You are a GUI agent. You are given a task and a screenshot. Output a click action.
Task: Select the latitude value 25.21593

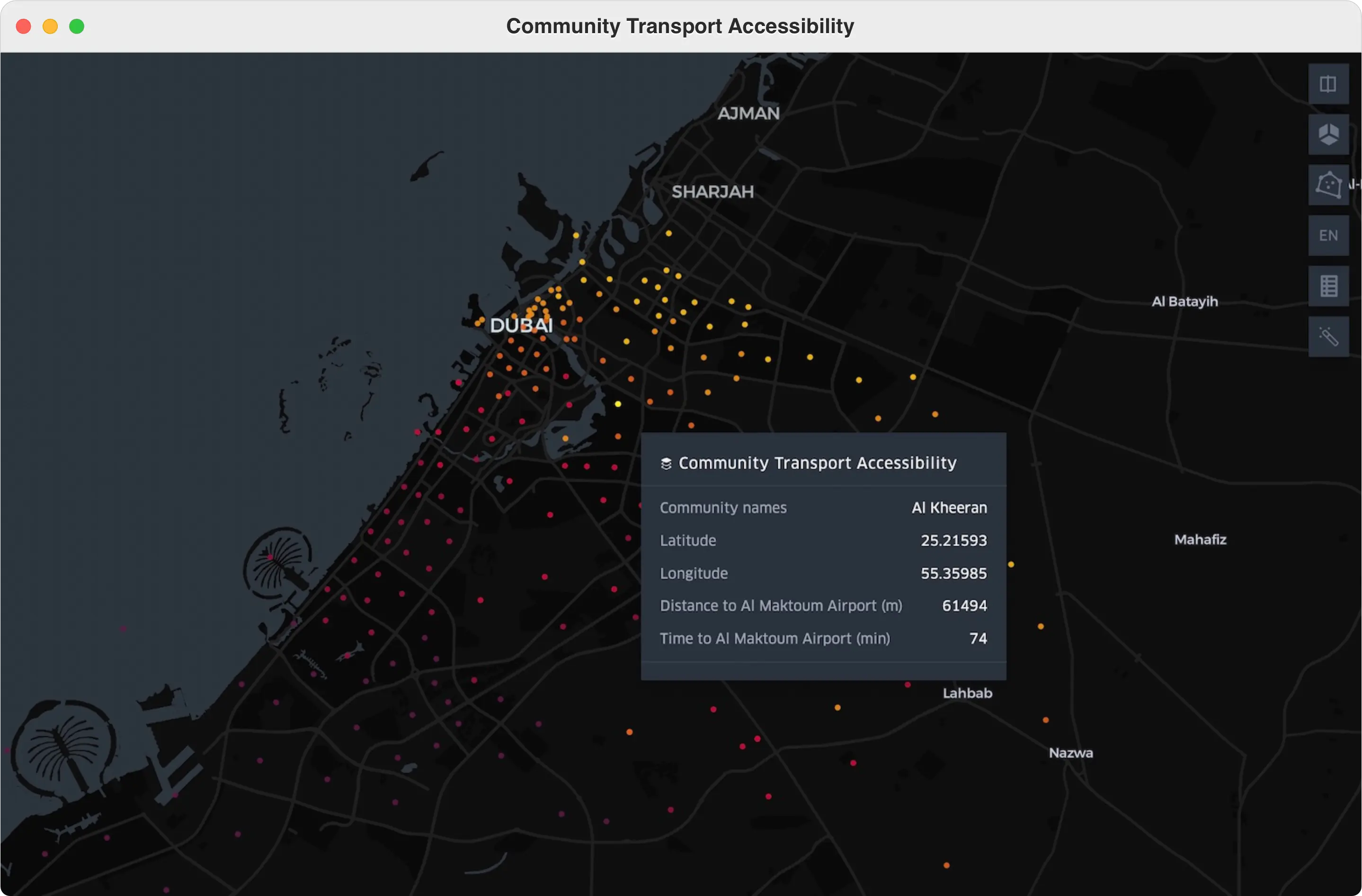click(x=953, y=540)
